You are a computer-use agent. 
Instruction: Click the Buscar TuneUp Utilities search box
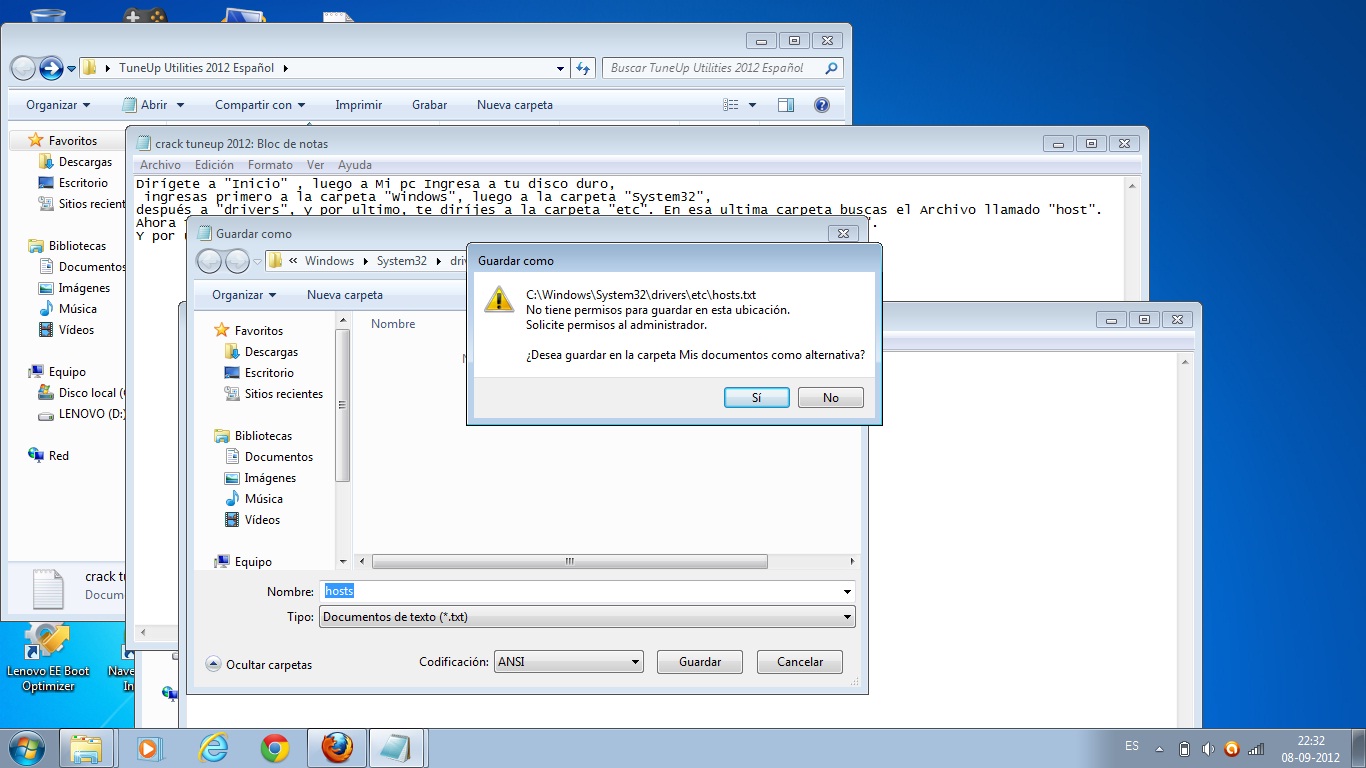pyautogui.click(x=722, y=68)
